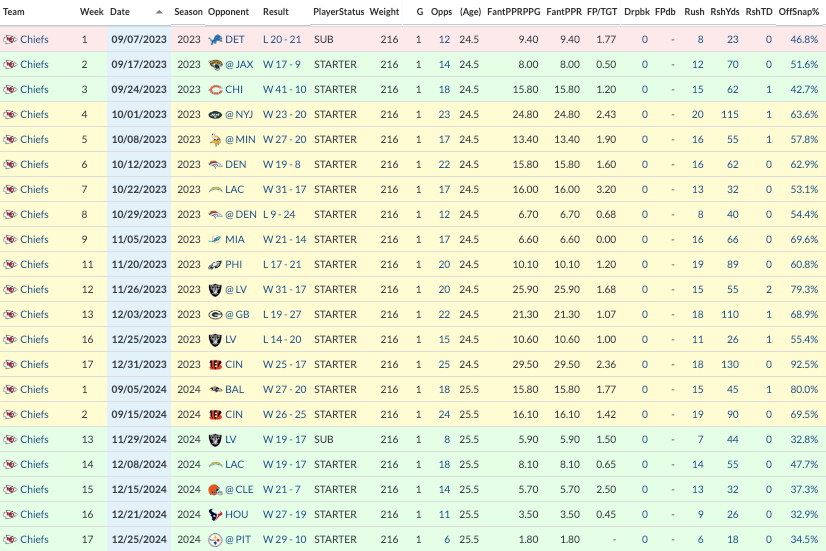Click the Bengals logo in the 09/15/2024 row

tap(215, 415)
